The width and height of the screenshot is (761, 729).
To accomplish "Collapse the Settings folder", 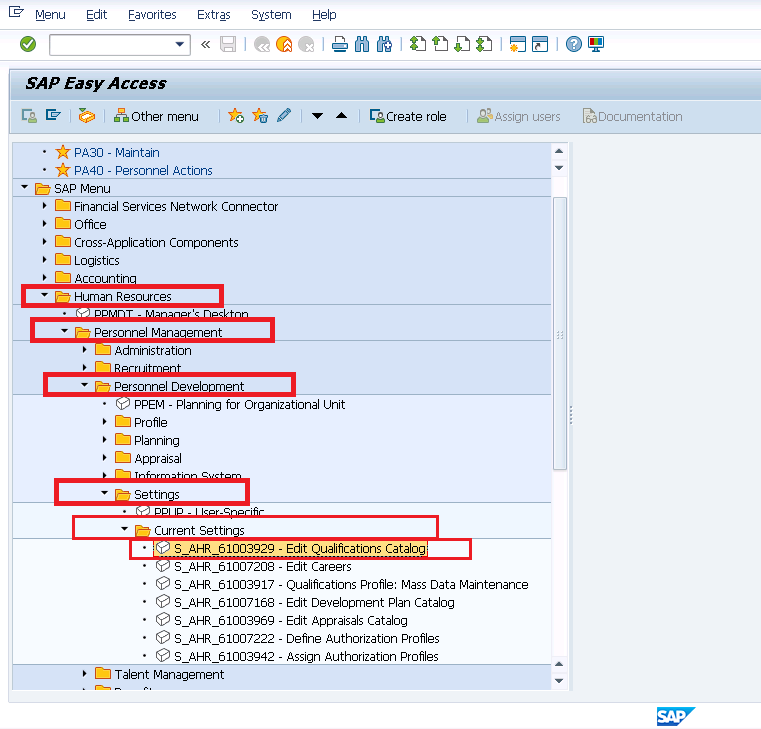I will coord(104,493).
